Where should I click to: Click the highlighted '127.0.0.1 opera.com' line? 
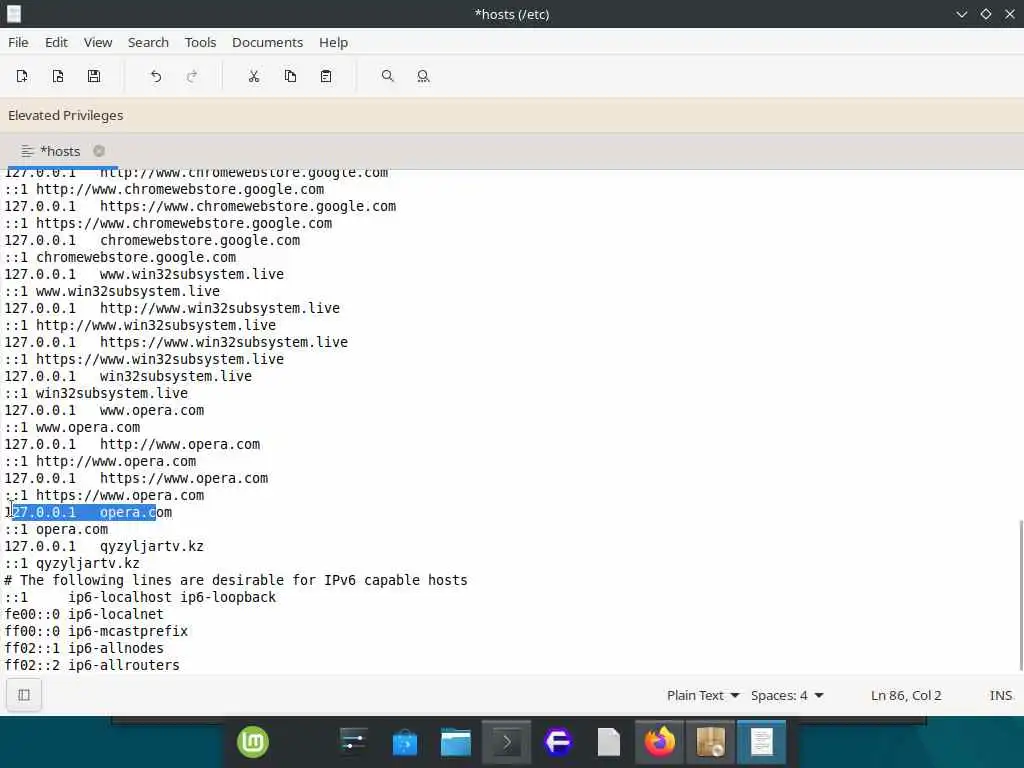point(88,512)
